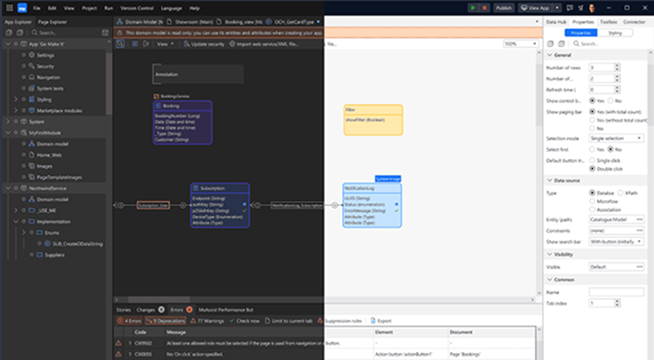Collapse the MyFirstModule tree node
The height and width of the screenshot is (360, 654).
point(8,133)
